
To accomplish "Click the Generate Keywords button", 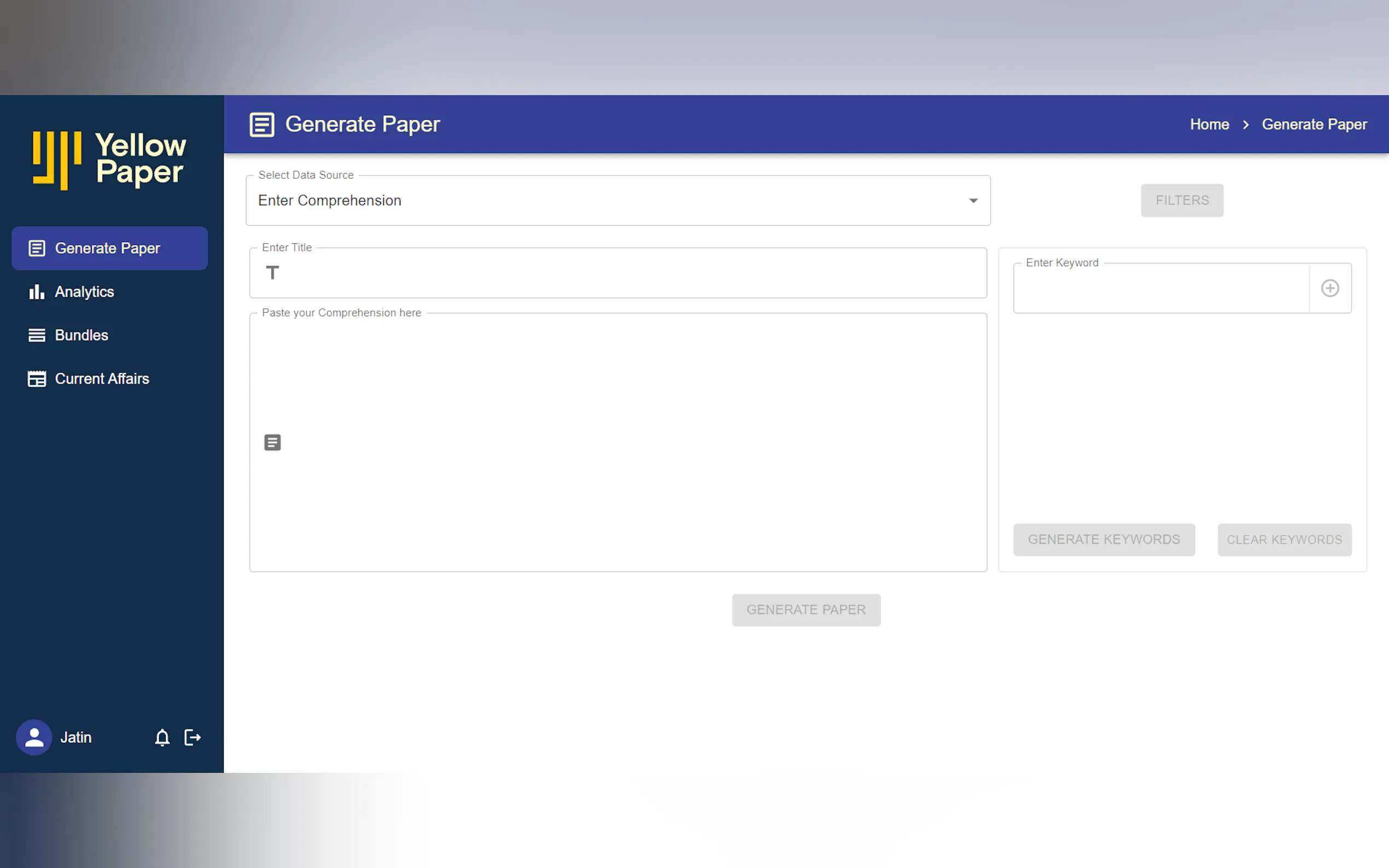I will click(x=1104, y=539).
